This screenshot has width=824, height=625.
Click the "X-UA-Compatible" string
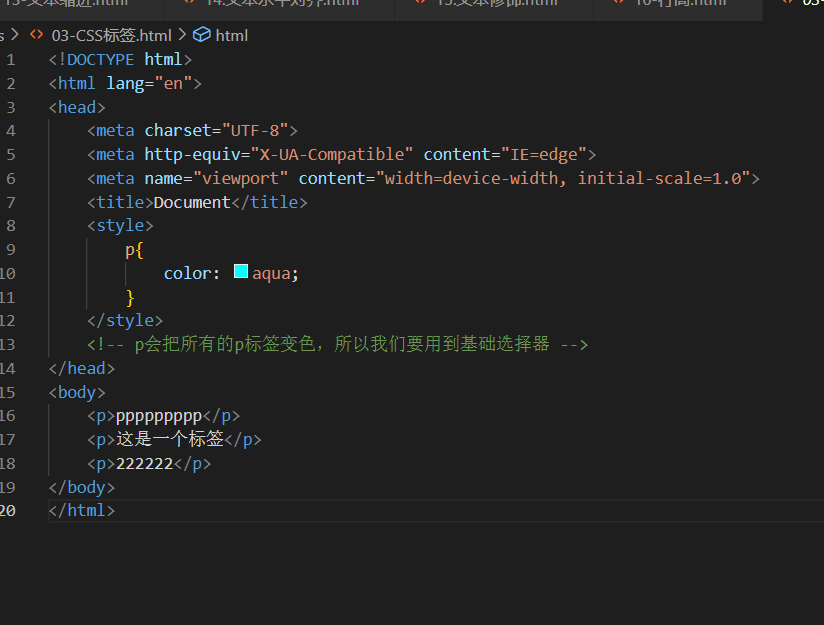pyautogui.click(x=332, y=155)
